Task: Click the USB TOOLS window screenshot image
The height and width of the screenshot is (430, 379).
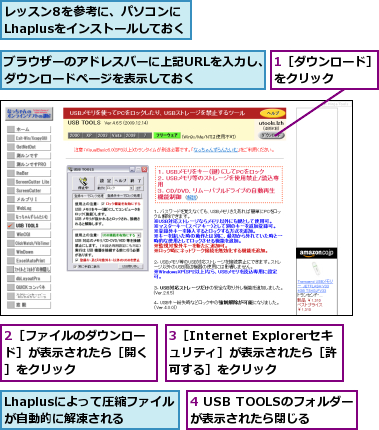Action: (x=108, y=218)
